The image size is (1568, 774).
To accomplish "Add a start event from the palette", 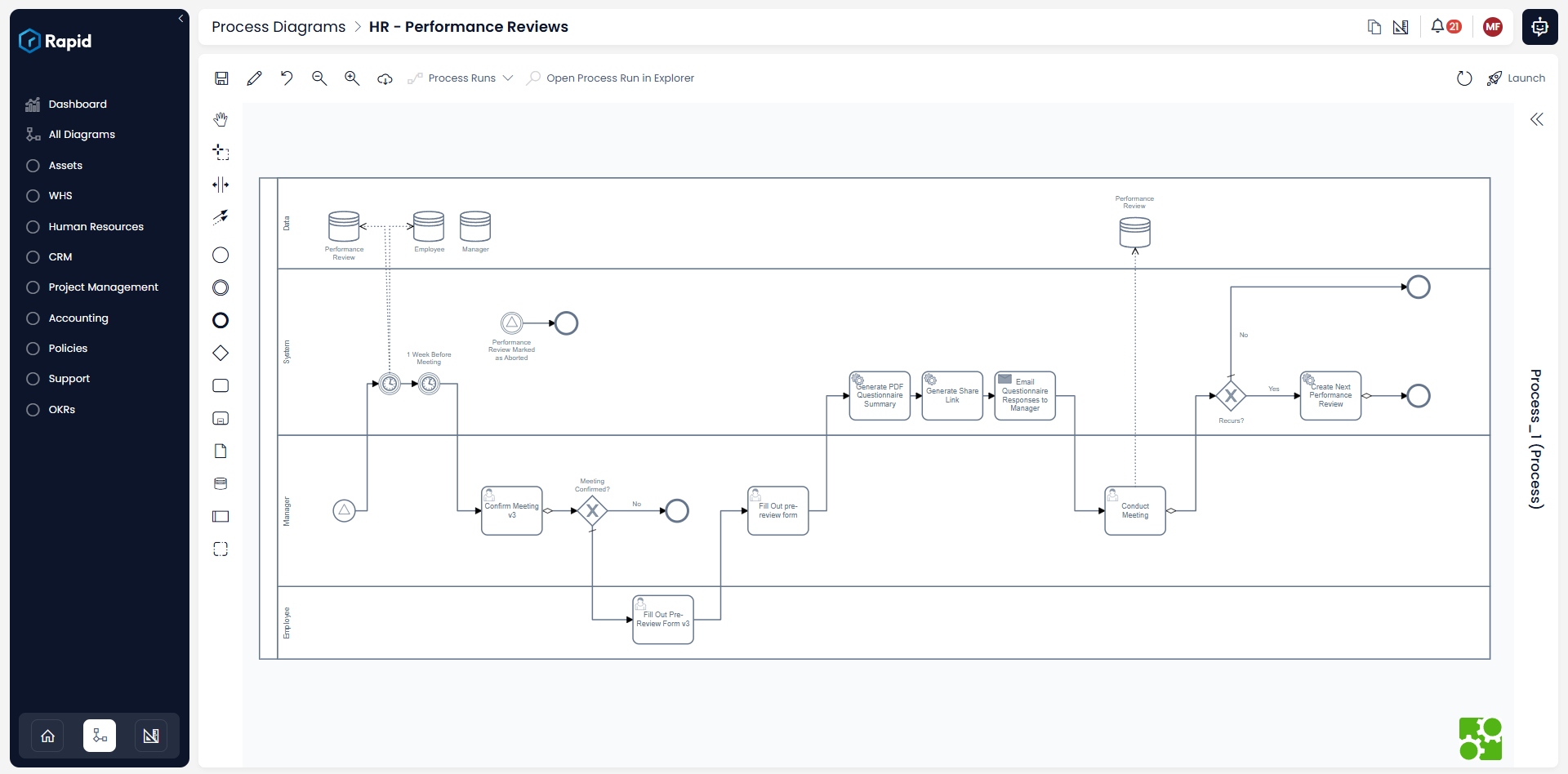I will coord(220,256).
